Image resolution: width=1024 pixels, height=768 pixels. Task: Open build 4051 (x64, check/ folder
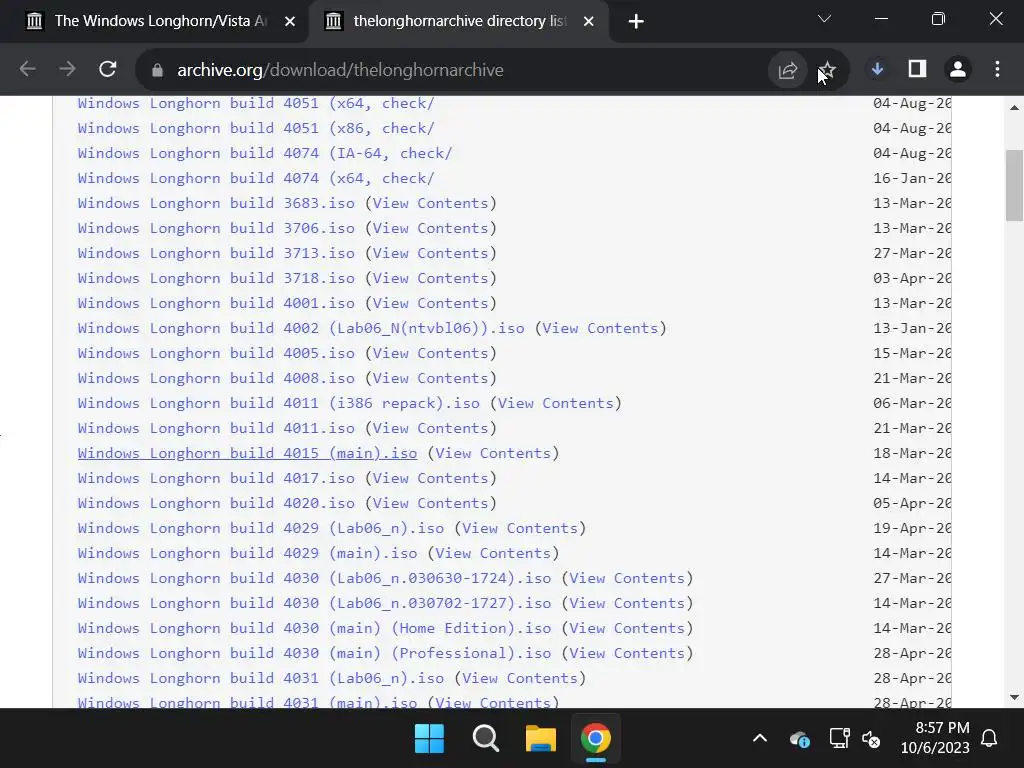coord(255,103)
